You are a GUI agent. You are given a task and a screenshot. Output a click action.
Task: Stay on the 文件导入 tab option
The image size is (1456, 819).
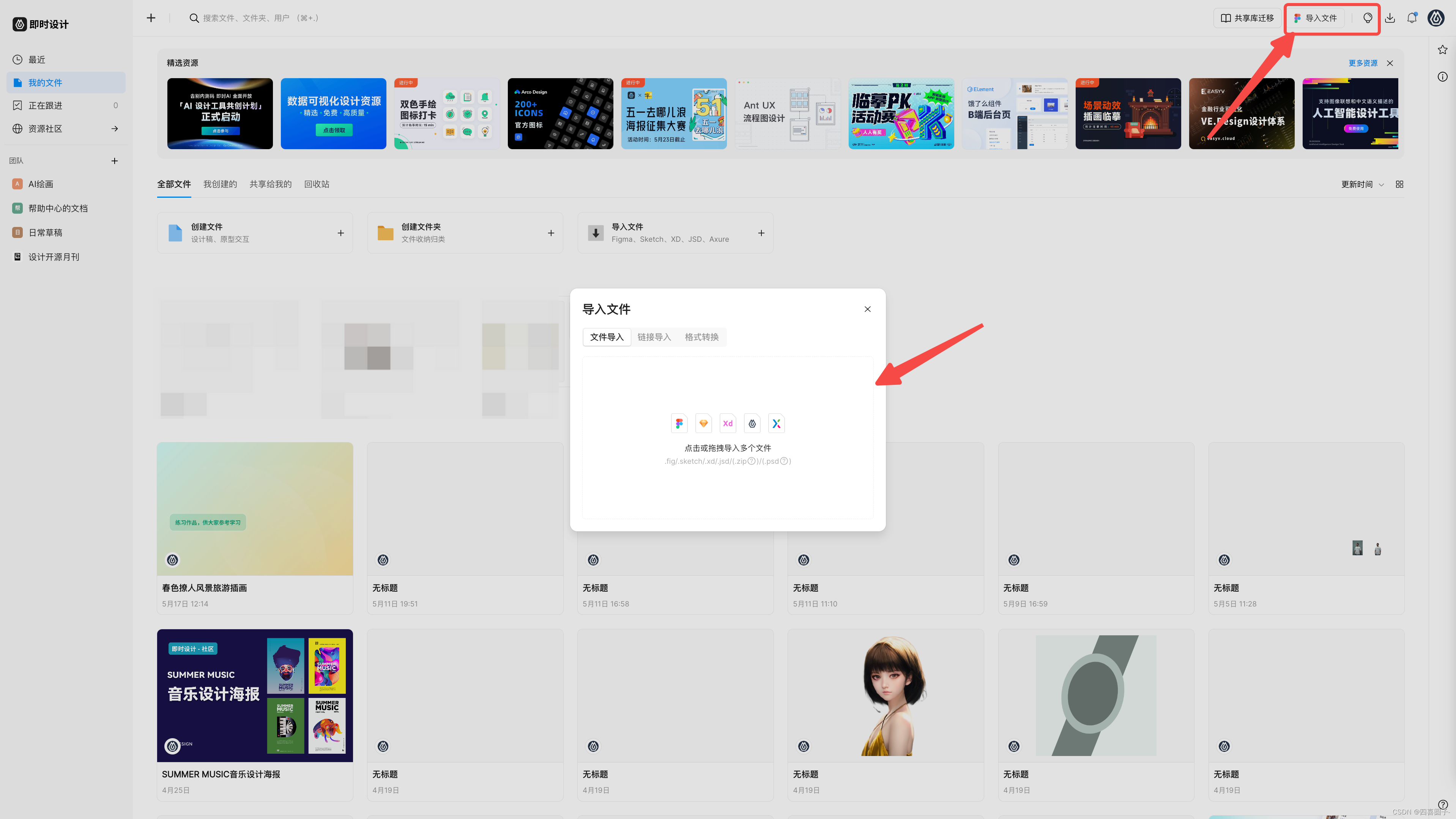pyautogui.click(x=607, y=337)
